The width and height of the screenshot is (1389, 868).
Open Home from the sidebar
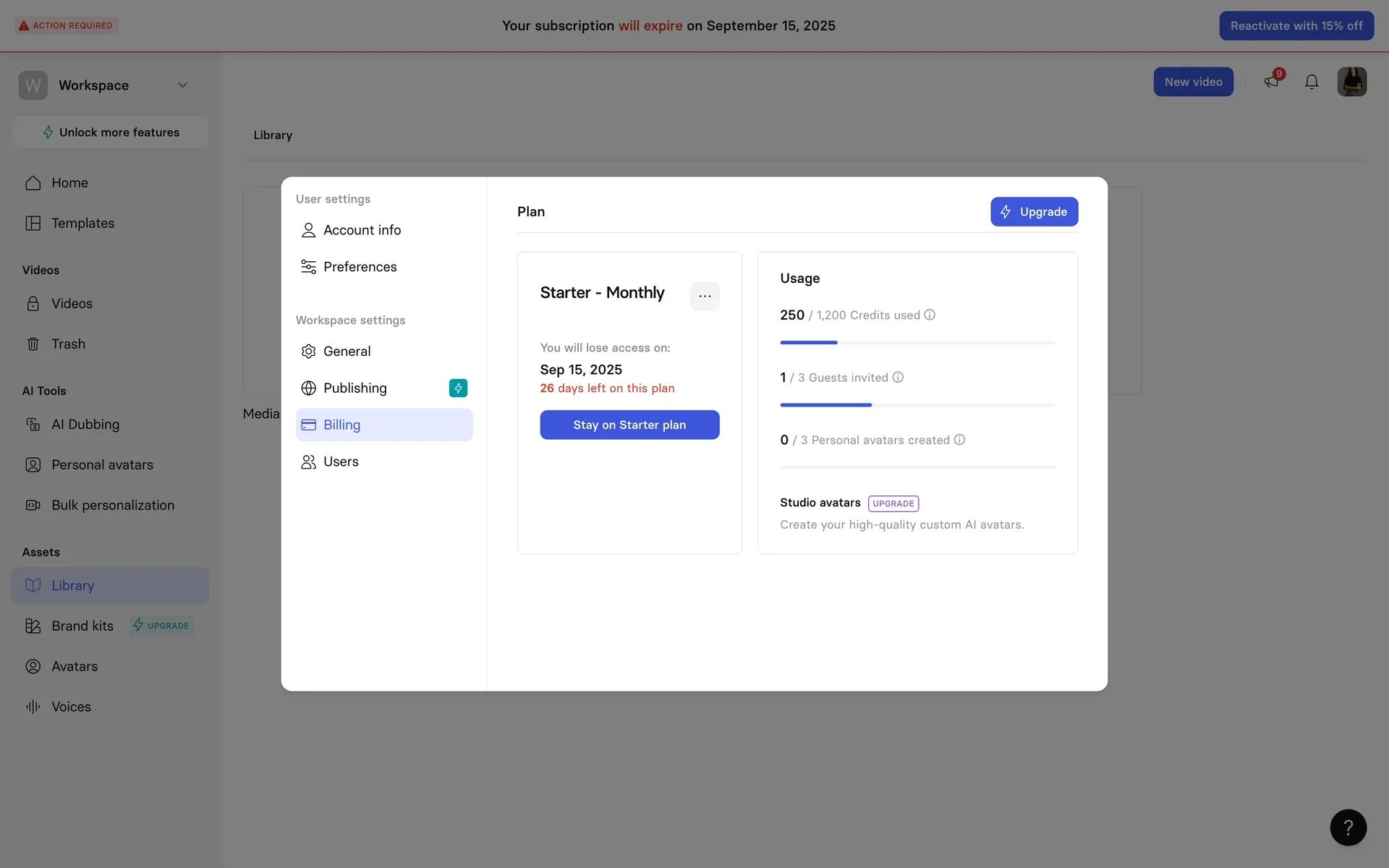click(x=110, y=183)
